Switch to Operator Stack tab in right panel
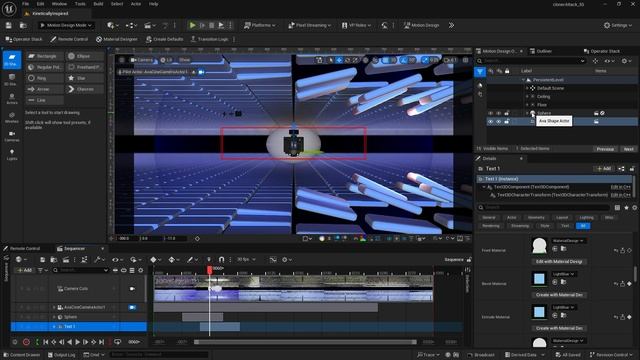 click(602, 51)
